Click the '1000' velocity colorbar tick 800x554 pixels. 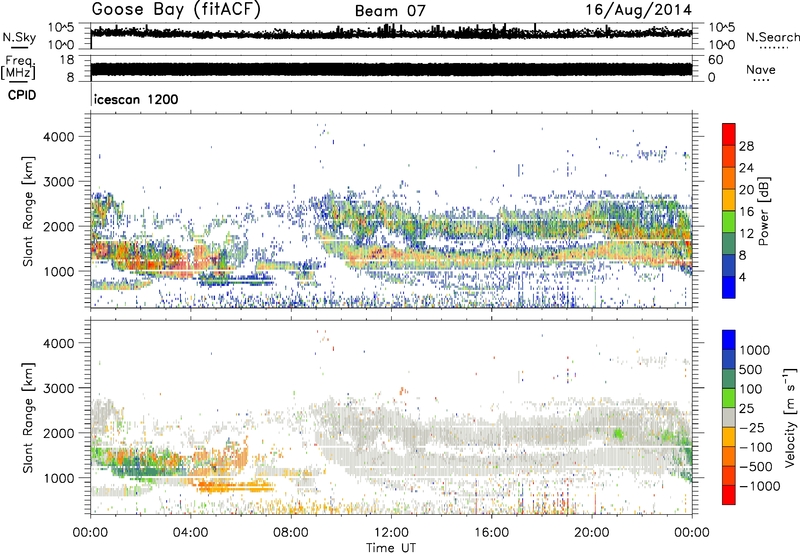755,350
